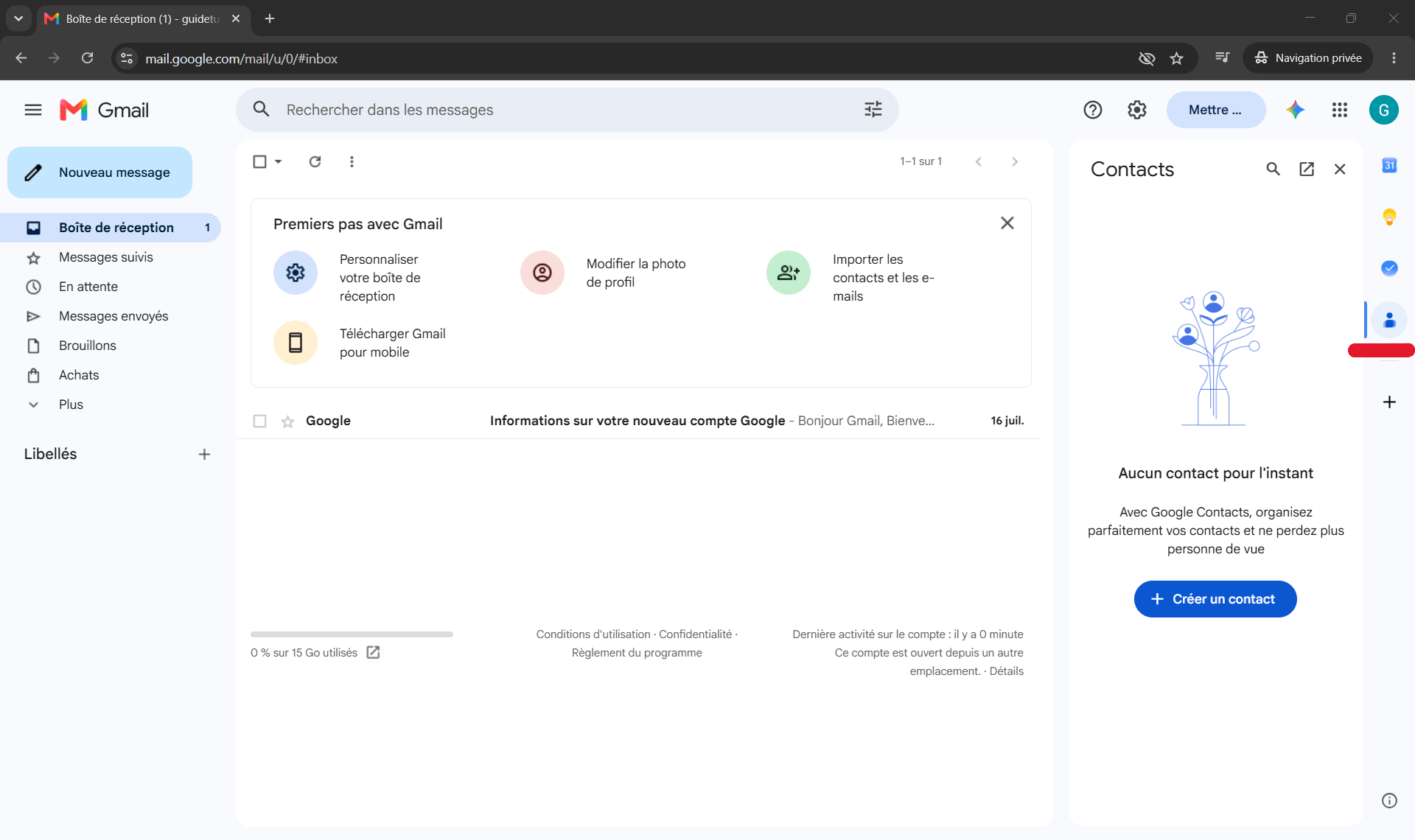The height and width of the screenshot is (840, 1415).
Task: Open Google Tasks side panel icon
Action: pyautogui.click(x=1389, y=268)
